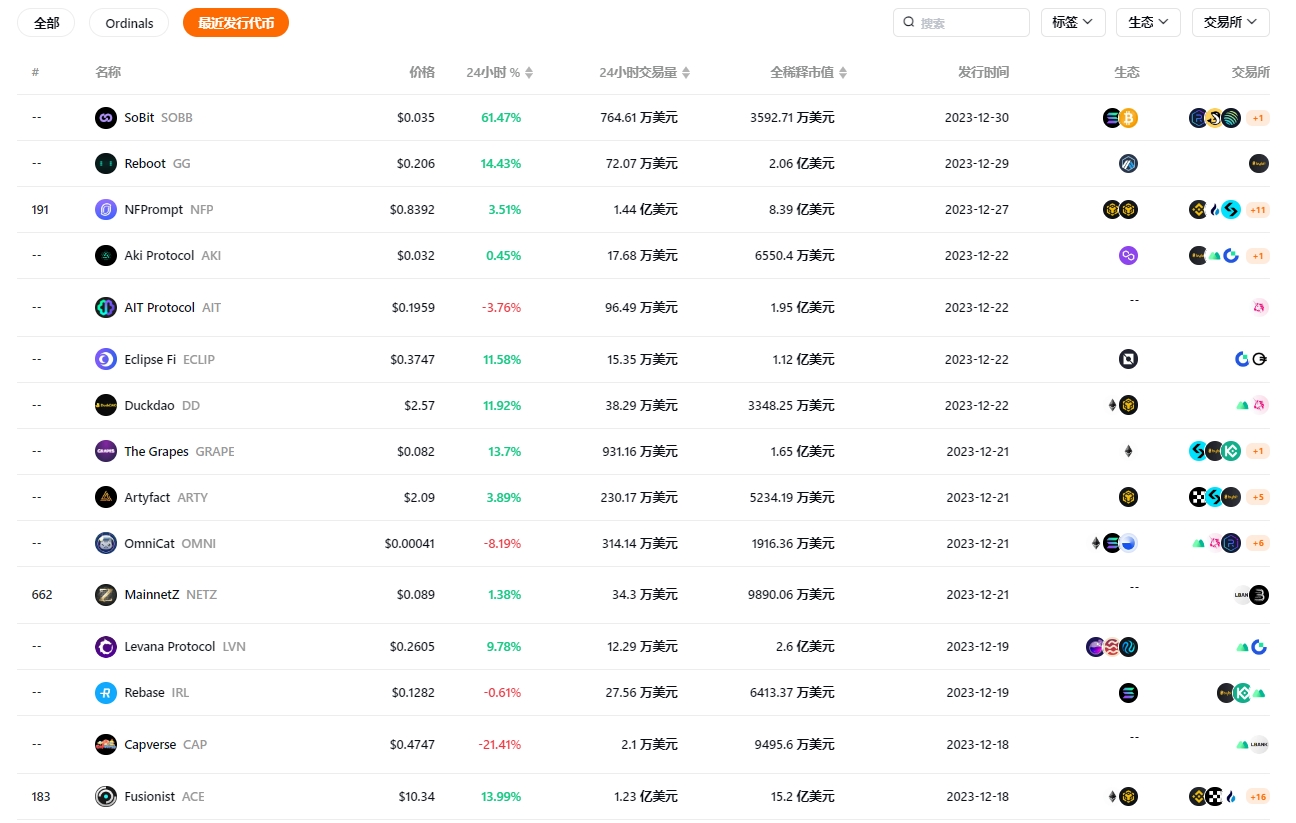1296x823 pixels.
Task: Click the ecosystem icon in Reboot row
Action: pos(1129,164)
